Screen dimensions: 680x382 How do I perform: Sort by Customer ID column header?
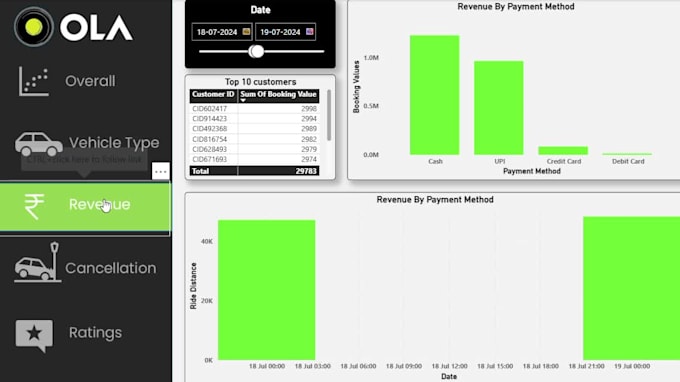click(x=213, y=95)
